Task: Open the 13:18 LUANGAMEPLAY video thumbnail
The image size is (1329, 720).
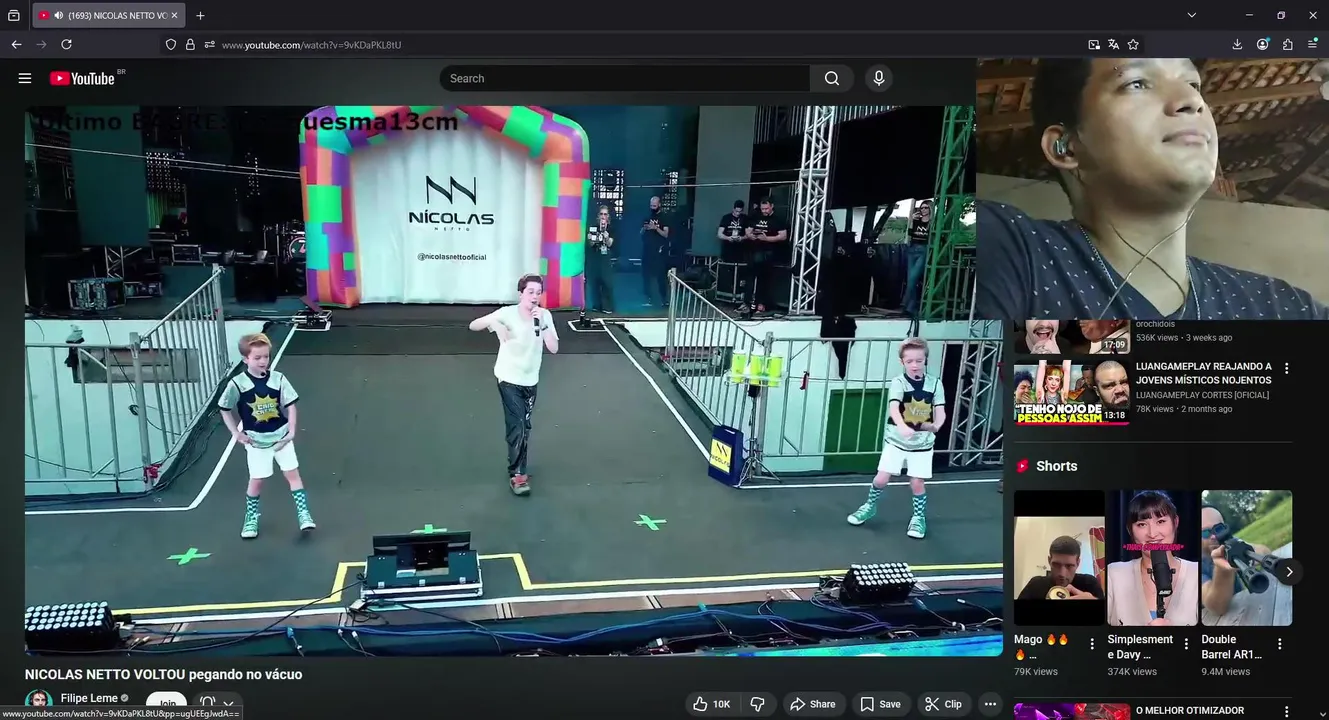Action: point(1071,393)
